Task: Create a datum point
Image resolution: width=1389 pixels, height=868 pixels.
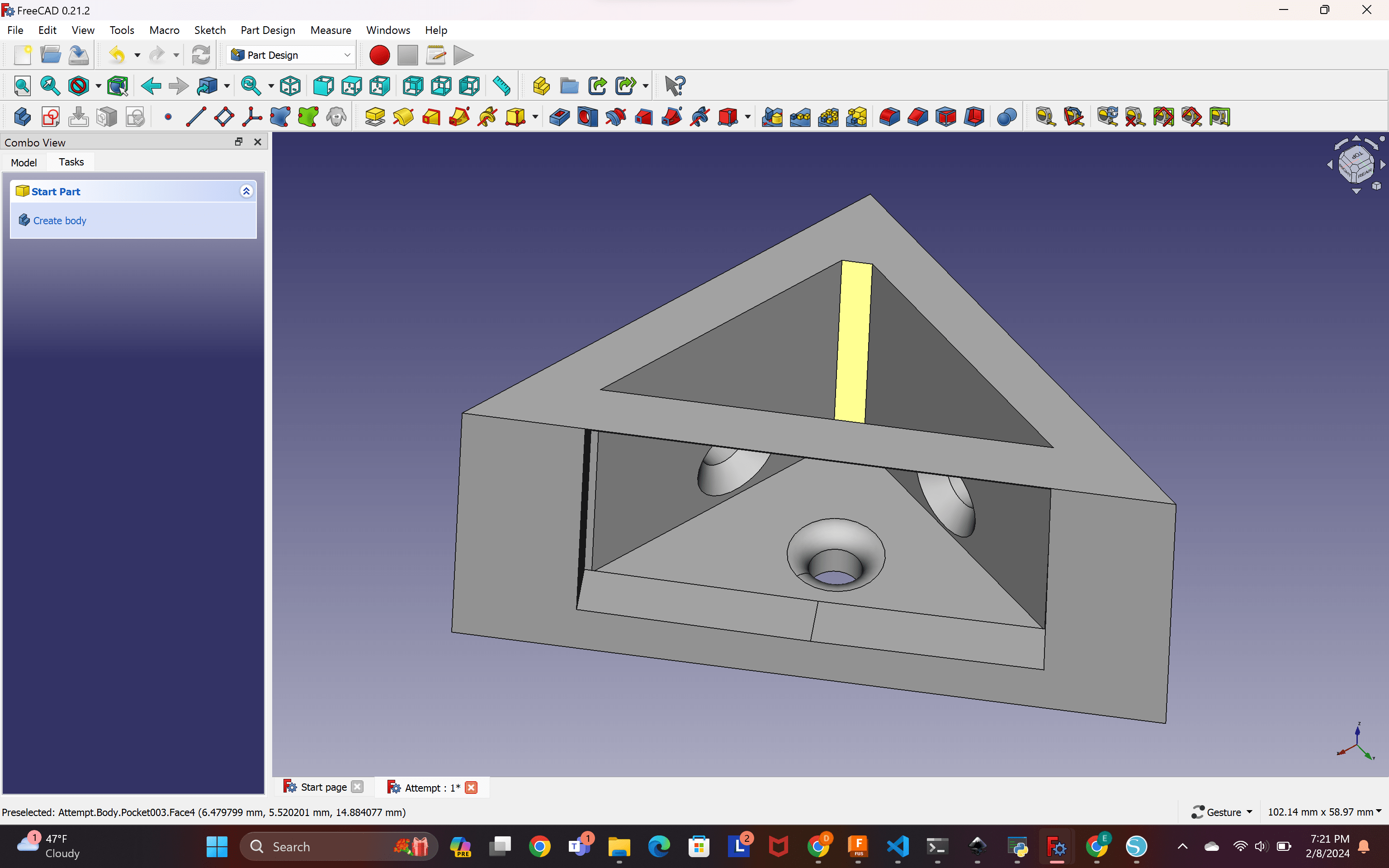Action: (x=168, y=117)
